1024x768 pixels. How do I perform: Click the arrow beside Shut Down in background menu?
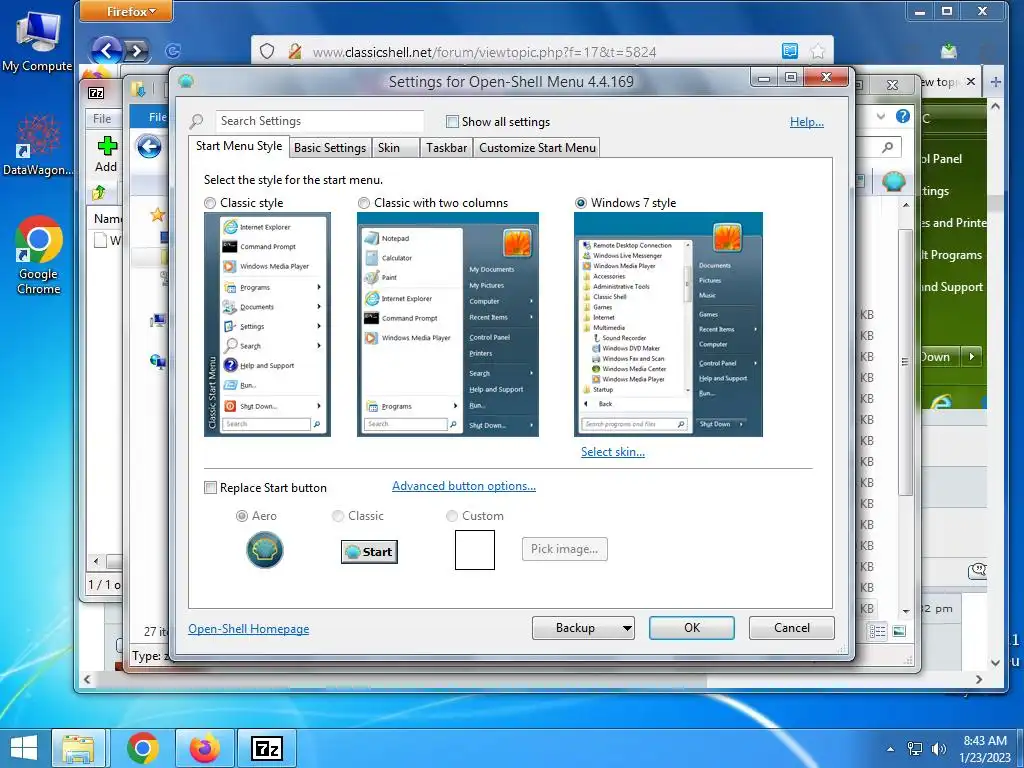(972, 357)
